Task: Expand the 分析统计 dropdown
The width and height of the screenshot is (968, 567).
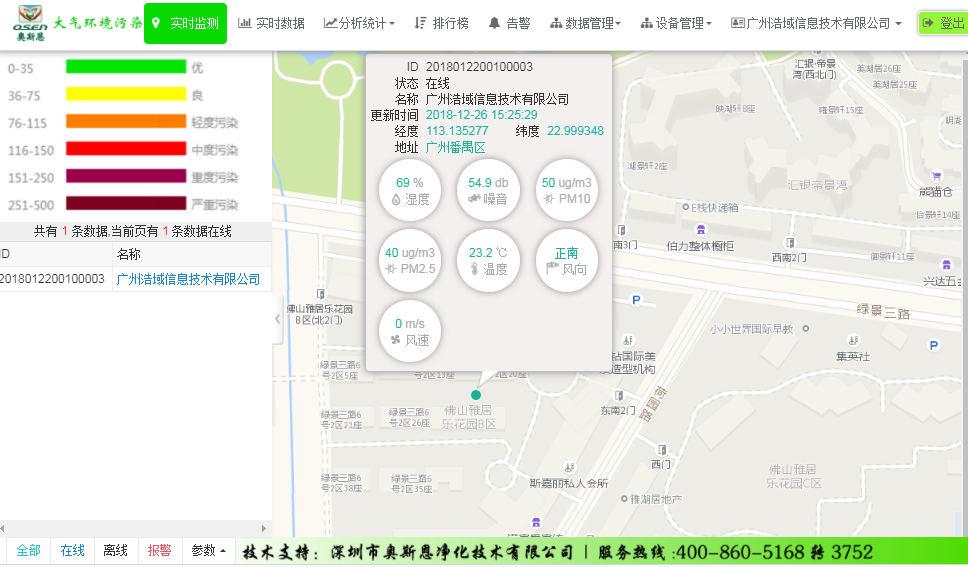Action: 359,23
